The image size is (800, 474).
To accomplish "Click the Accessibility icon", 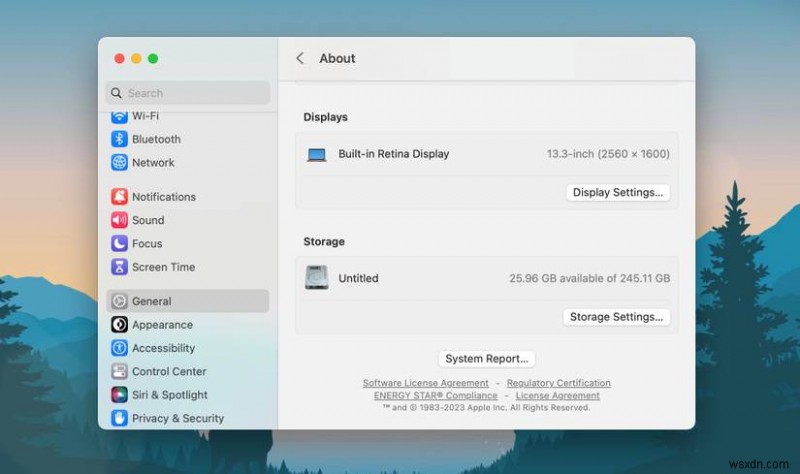I will 119,348.
